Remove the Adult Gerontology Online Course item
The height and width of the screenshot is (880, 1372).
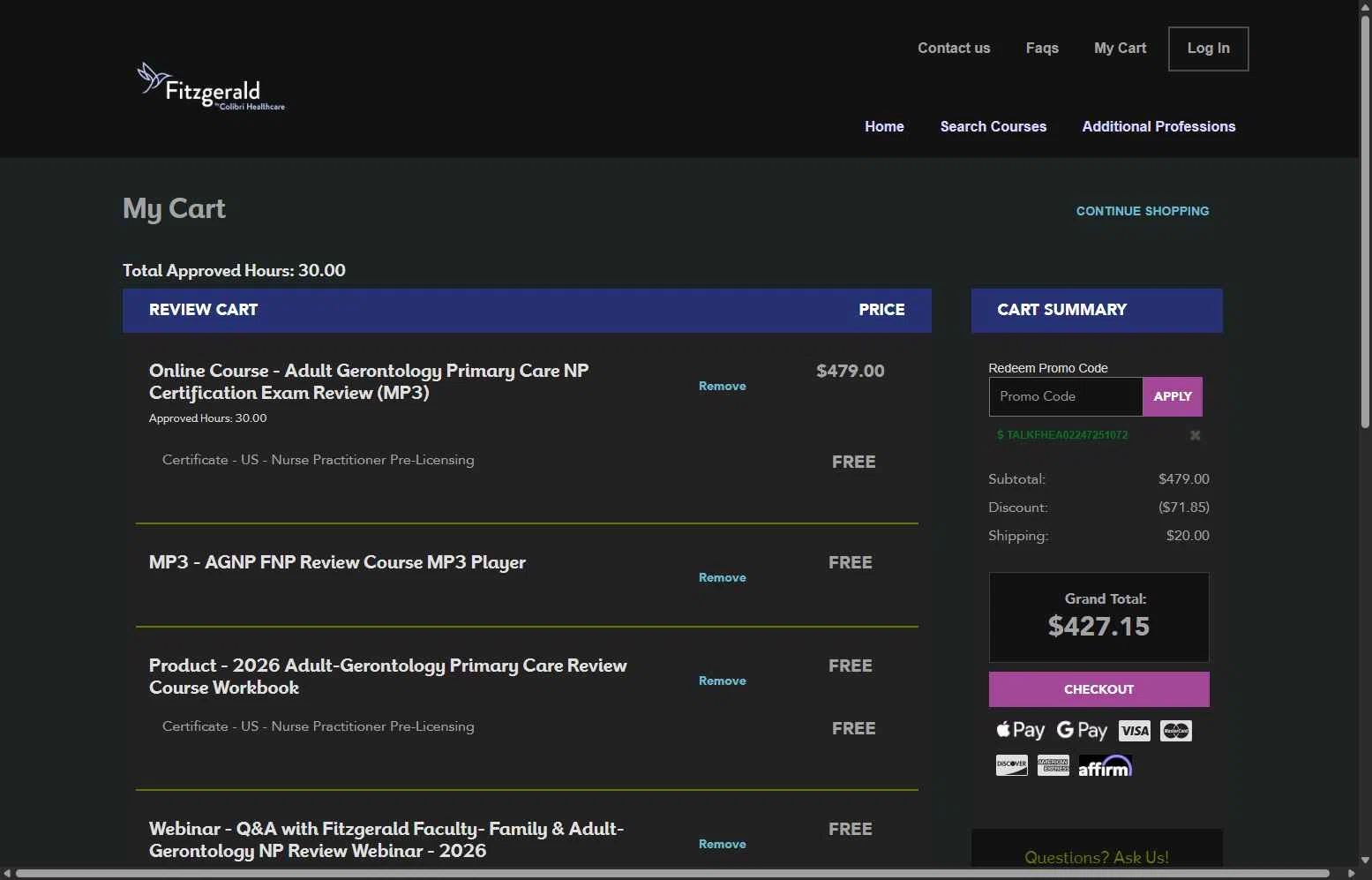coord(723,386)
